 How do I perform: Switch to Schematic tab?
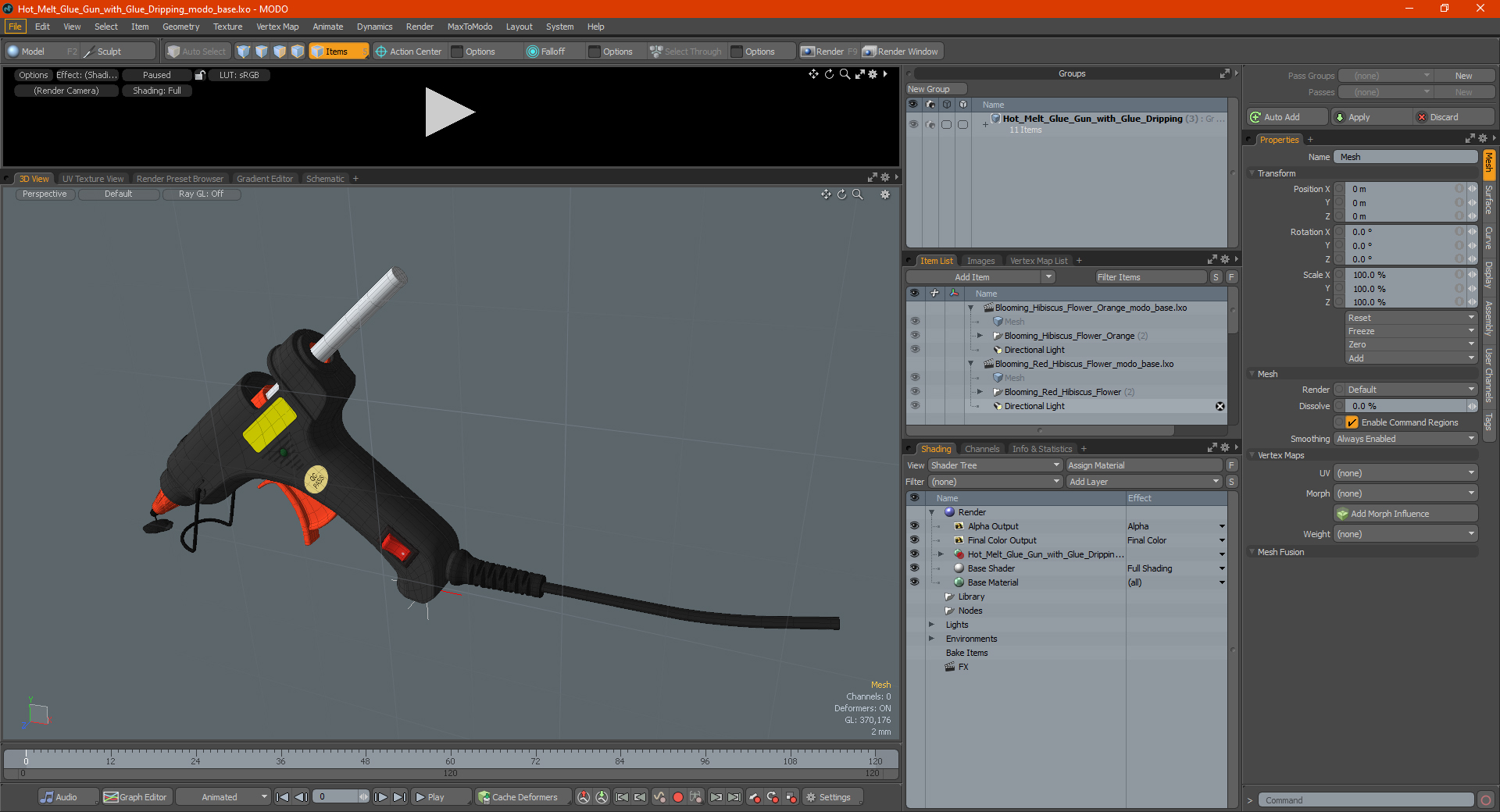click(325, 179)
